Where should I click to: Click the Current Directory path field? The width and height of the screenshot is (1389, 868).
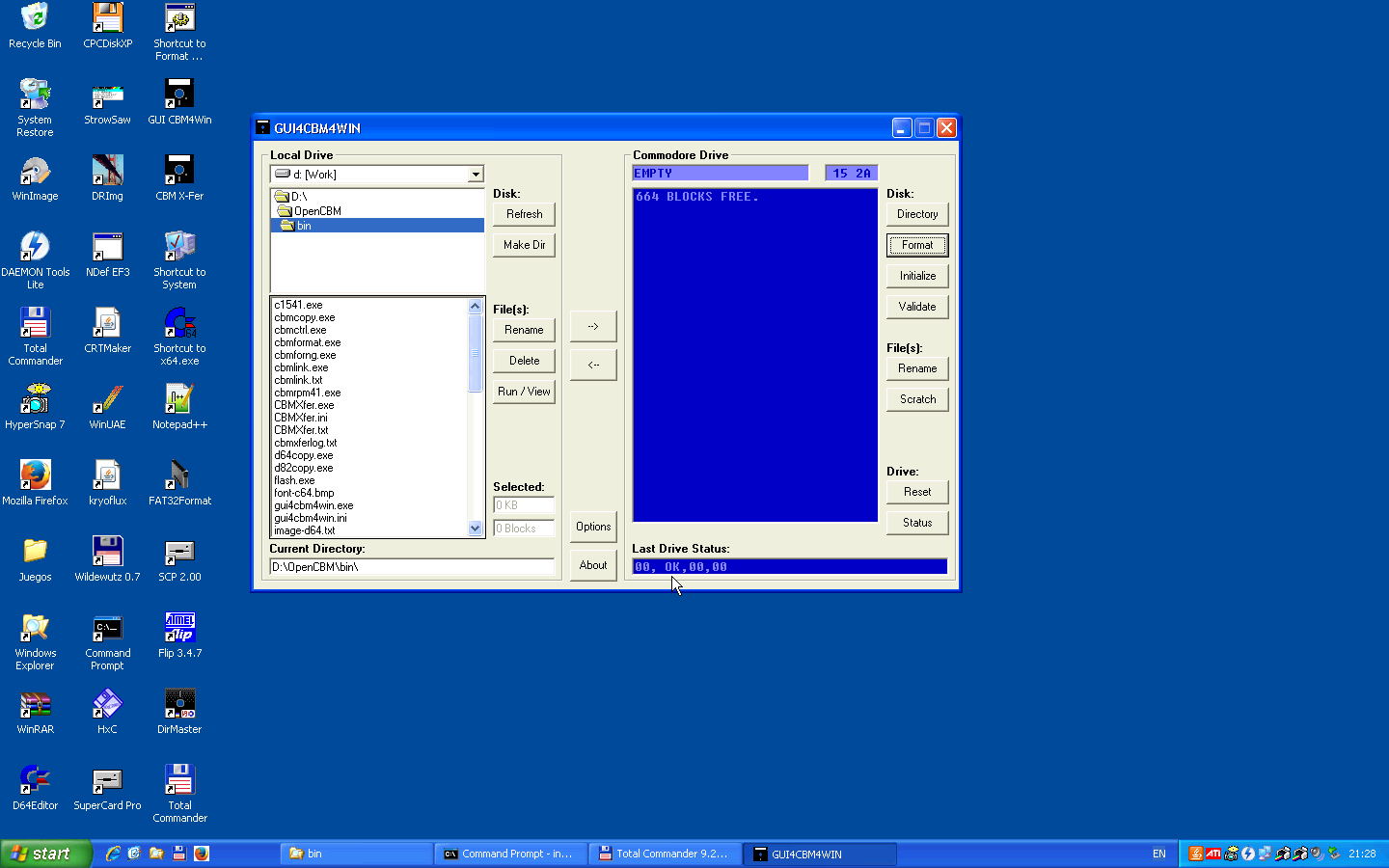click(412, 567)
